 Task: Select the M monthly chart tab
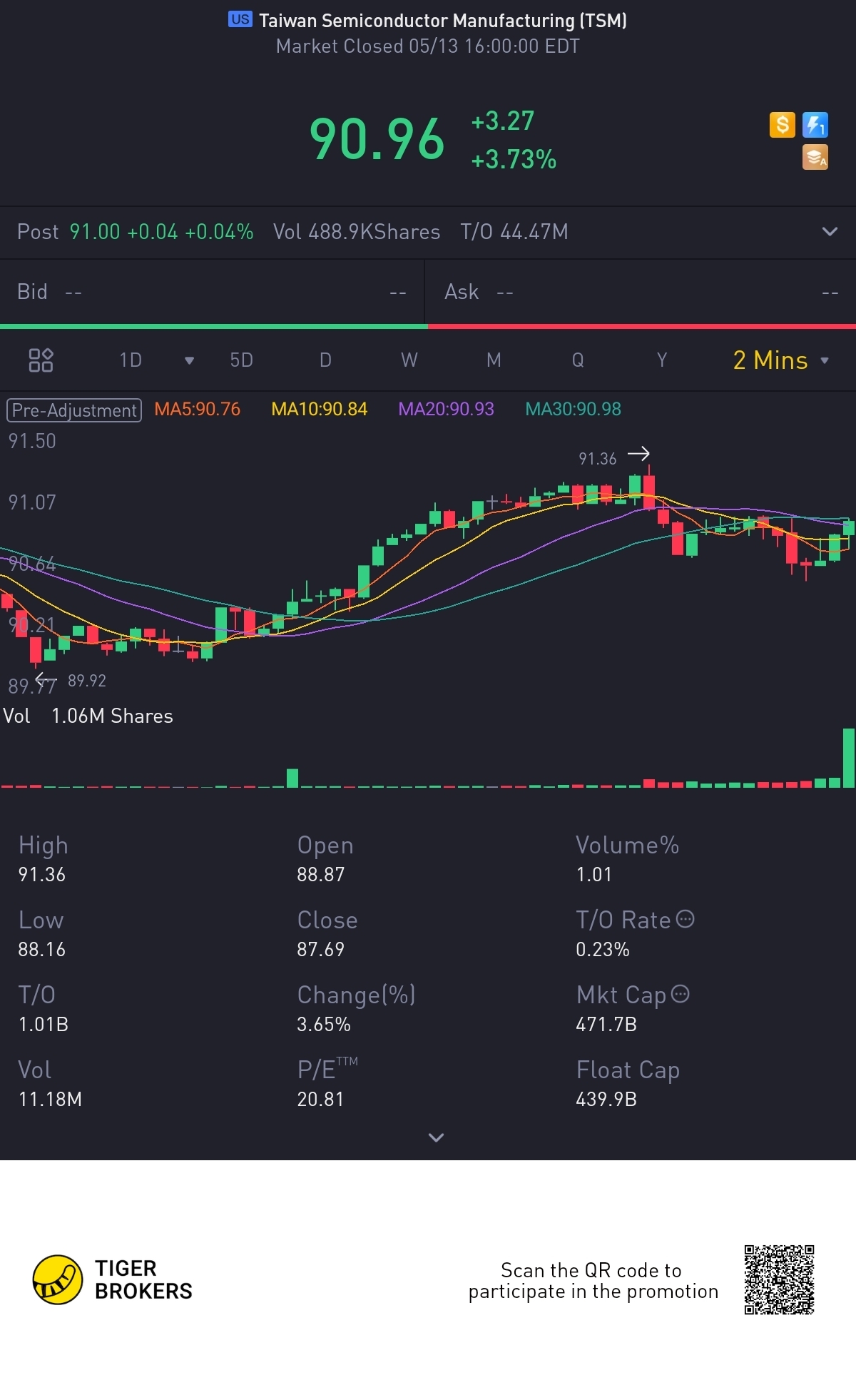[494, 360]
